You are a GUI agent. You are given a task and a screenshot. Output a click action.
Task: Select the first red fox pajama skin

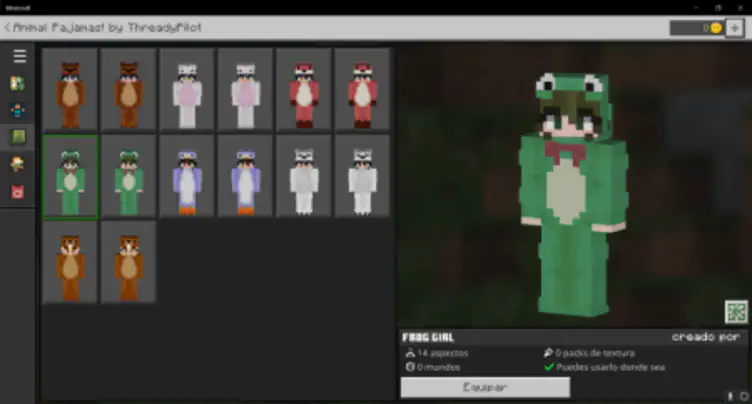pos(304,90)
